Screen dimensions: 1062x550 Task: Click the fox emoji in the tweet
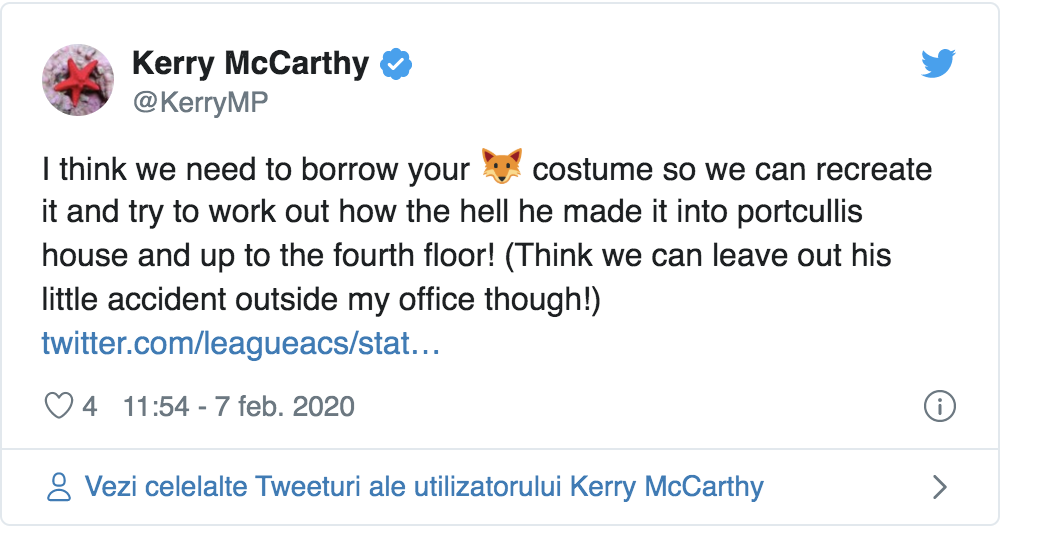(500, 168)
